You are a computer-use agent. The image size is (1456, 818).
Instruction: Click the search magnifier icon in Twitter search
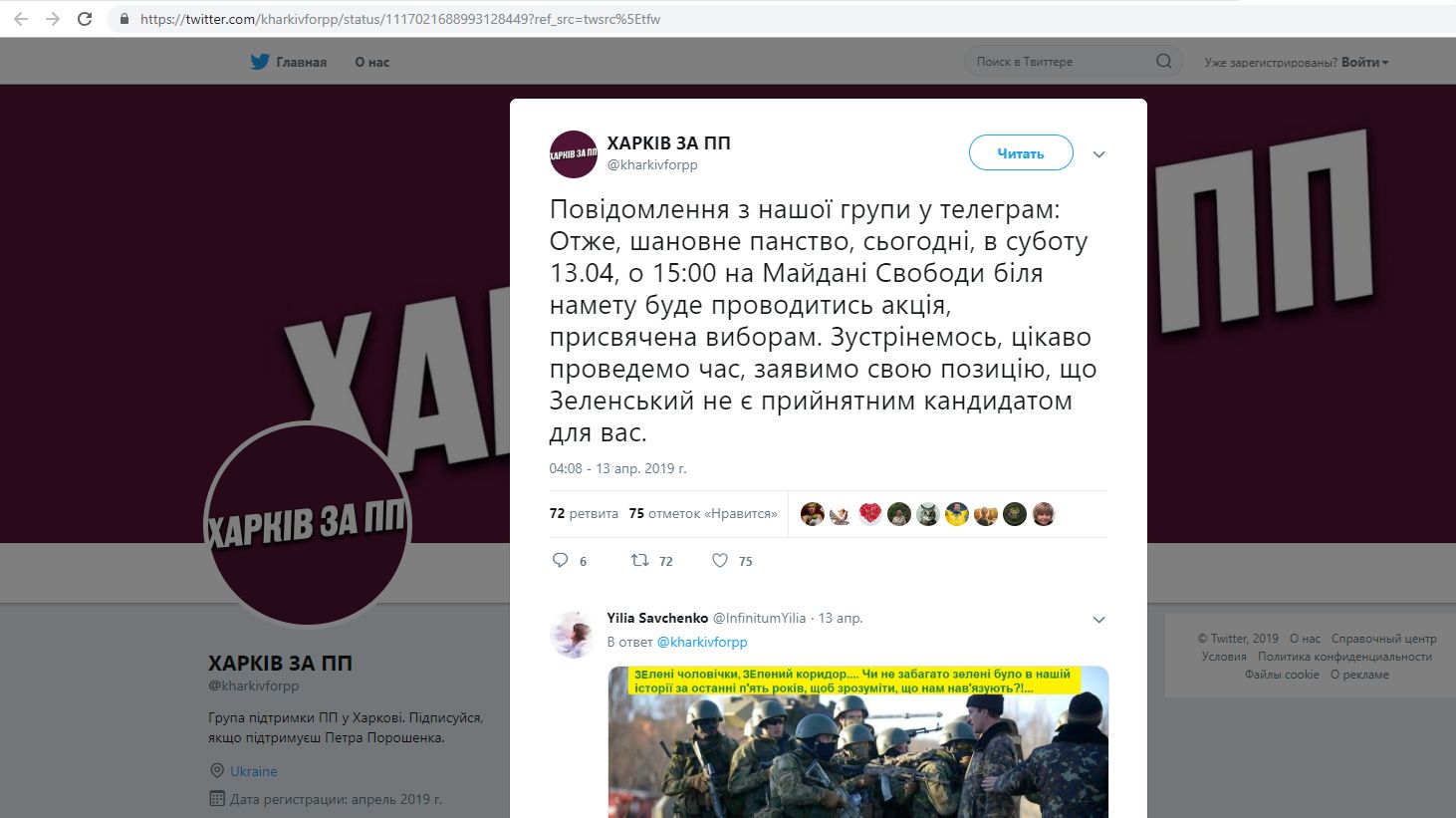1163,62
